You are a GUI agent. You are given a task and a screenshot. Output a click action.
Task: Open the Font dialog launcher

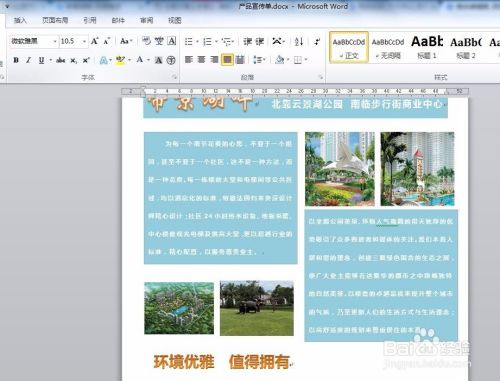point(174,77)
